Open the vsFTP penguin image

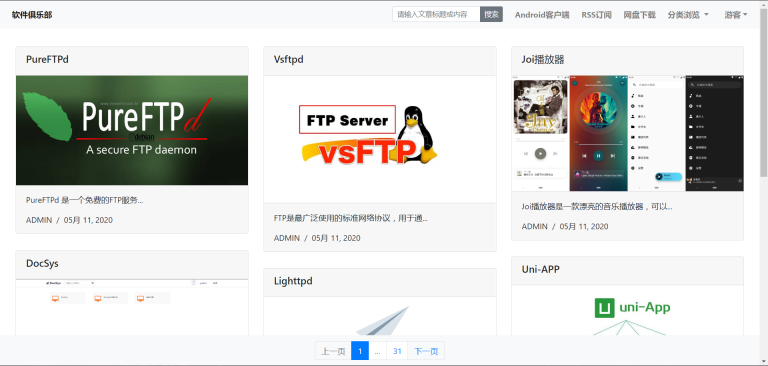pyautogui.click(x=380, y=139)
